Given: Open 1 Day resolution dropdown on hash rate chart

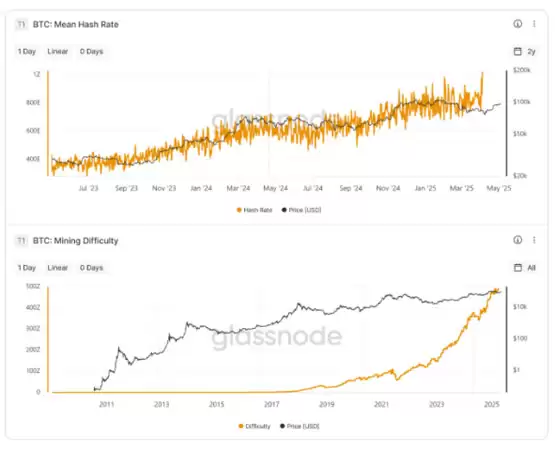Looking at the screenshot, I should (27, 51).
